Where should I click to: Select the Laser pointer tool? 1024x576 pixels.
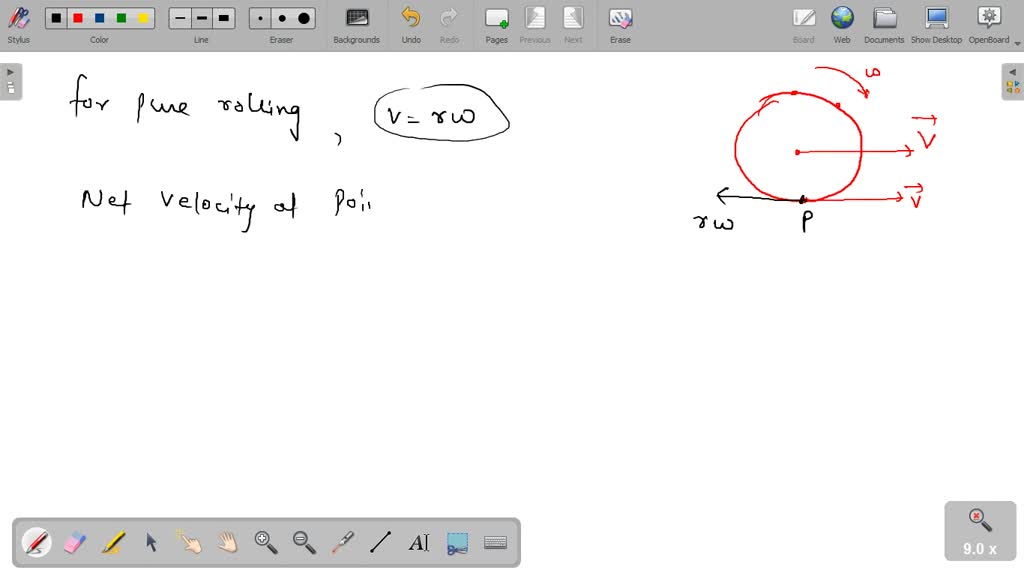343,542
